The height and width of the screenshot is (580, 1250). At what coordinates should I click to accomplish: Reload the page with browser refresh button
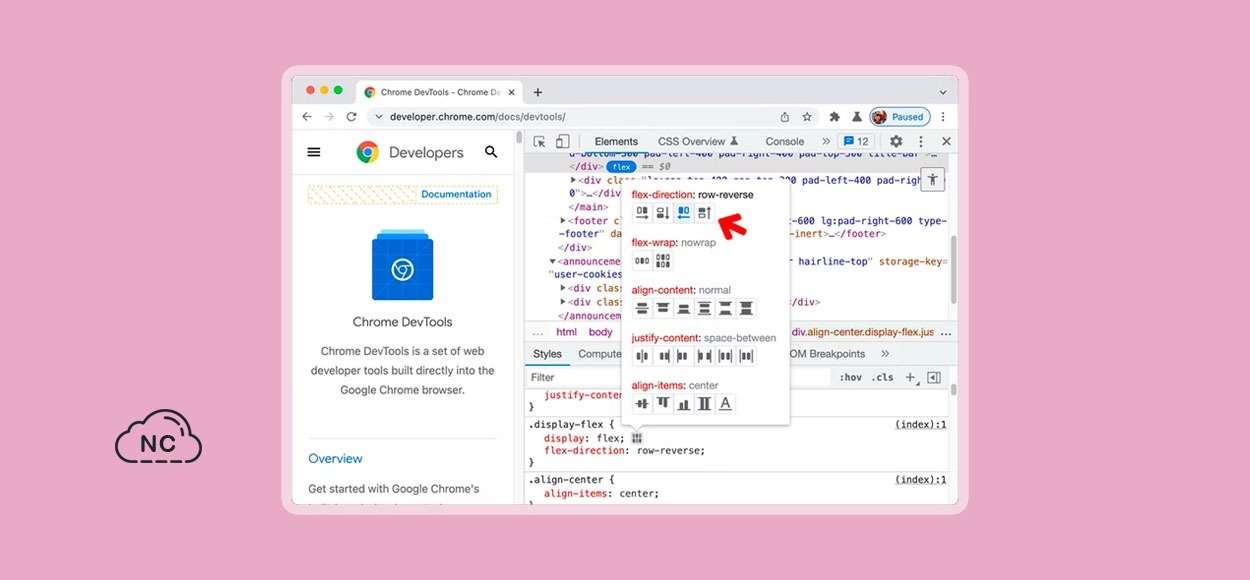click(352, 117)
